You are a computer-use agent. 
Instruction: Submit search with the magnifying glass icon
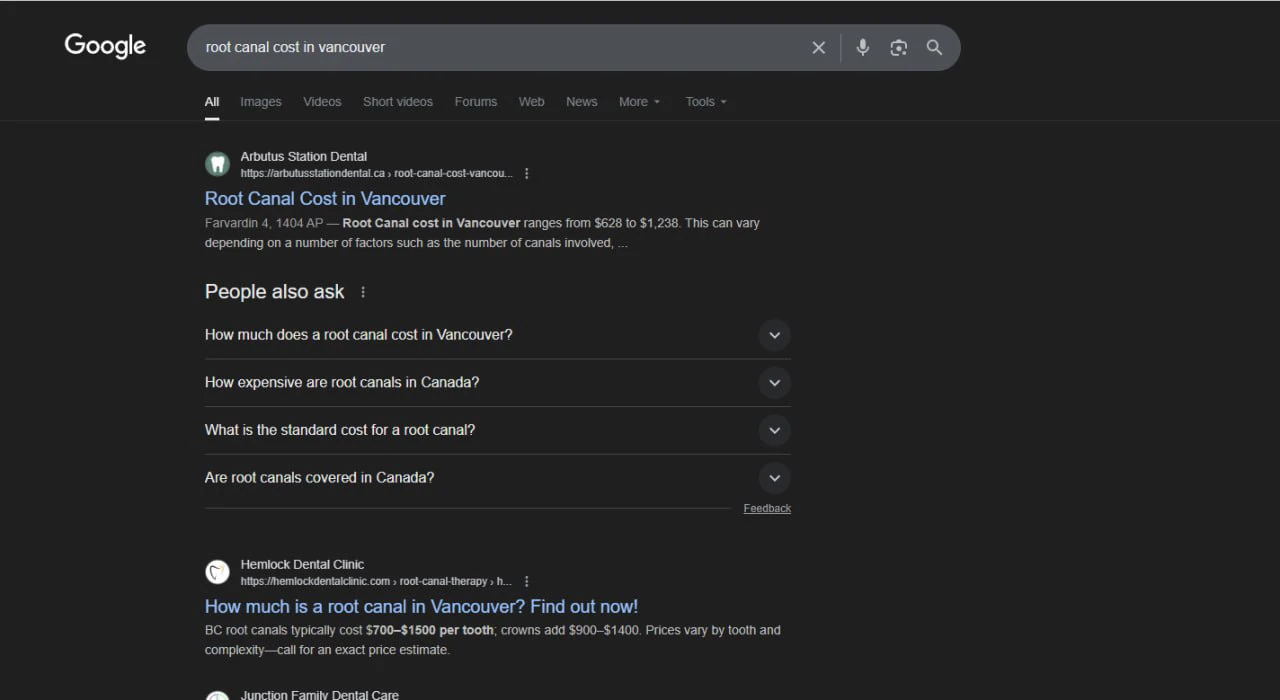[x=934, y=47]
